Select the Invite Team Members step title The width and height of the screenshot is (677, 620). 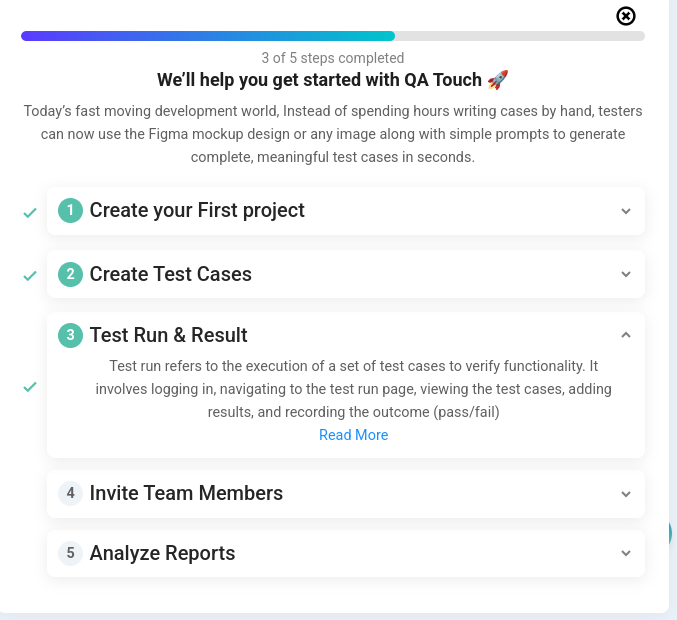coord(186,493)
